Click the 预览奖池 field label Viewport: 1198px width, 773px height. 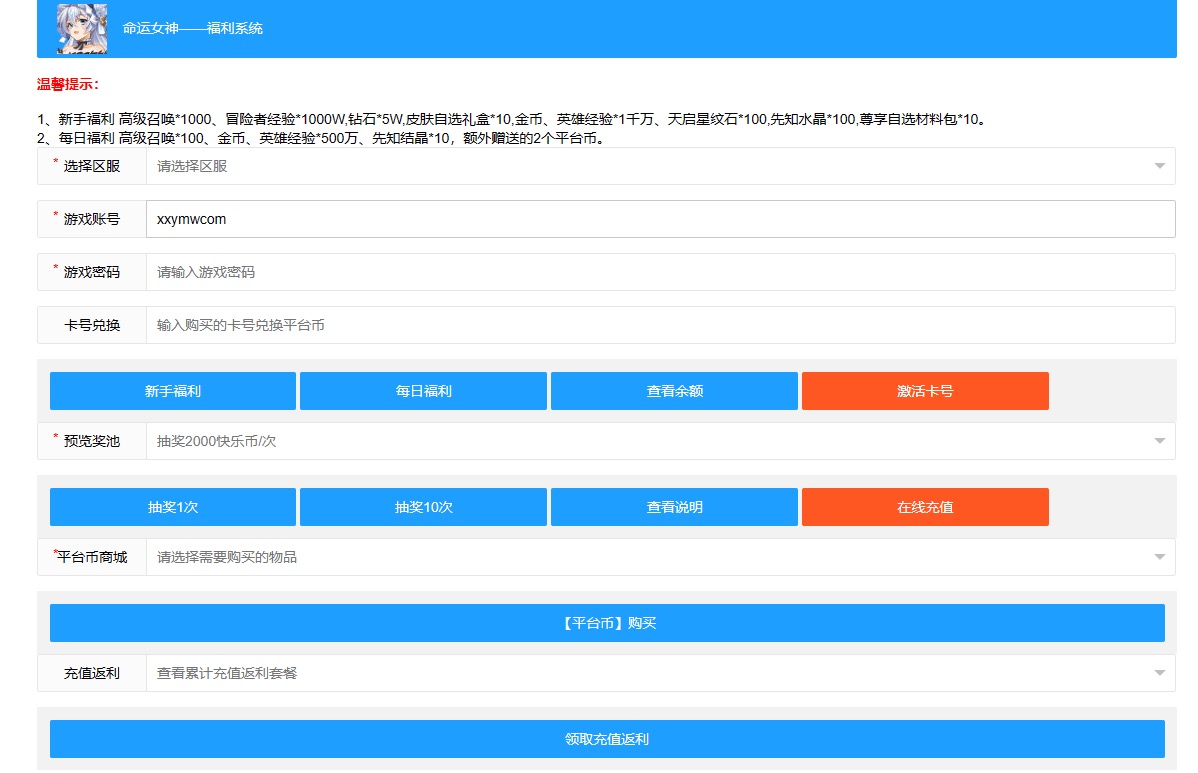pyautogui.click(x=92, y=441)
